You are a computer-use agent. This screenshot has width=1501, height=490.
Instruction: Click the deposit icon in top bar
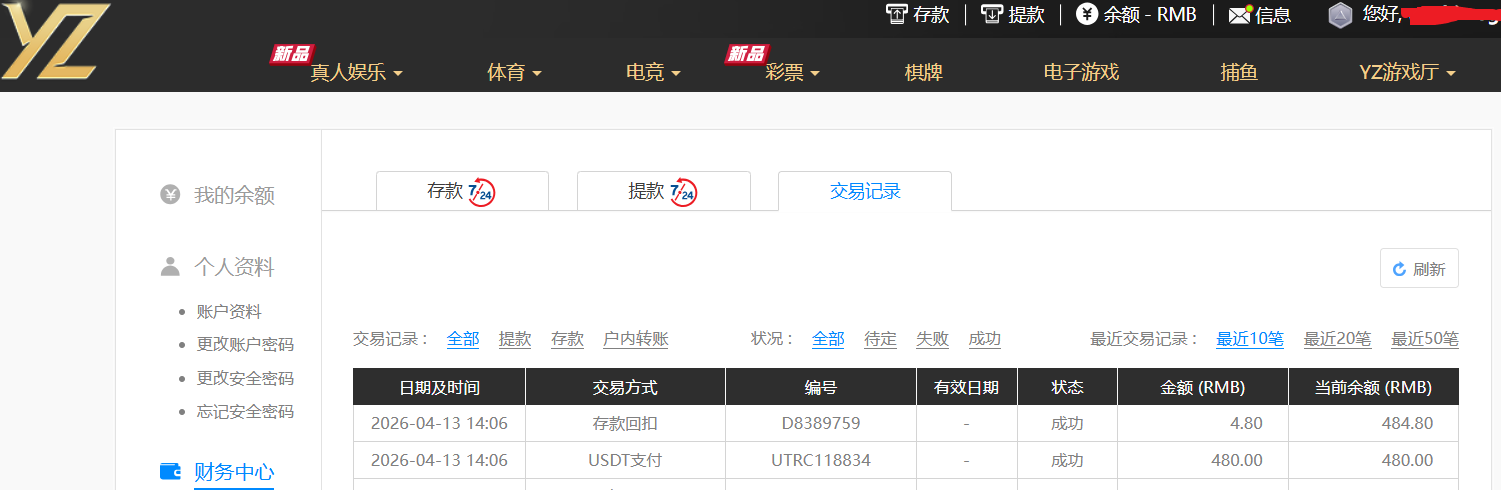coord(897,14)
